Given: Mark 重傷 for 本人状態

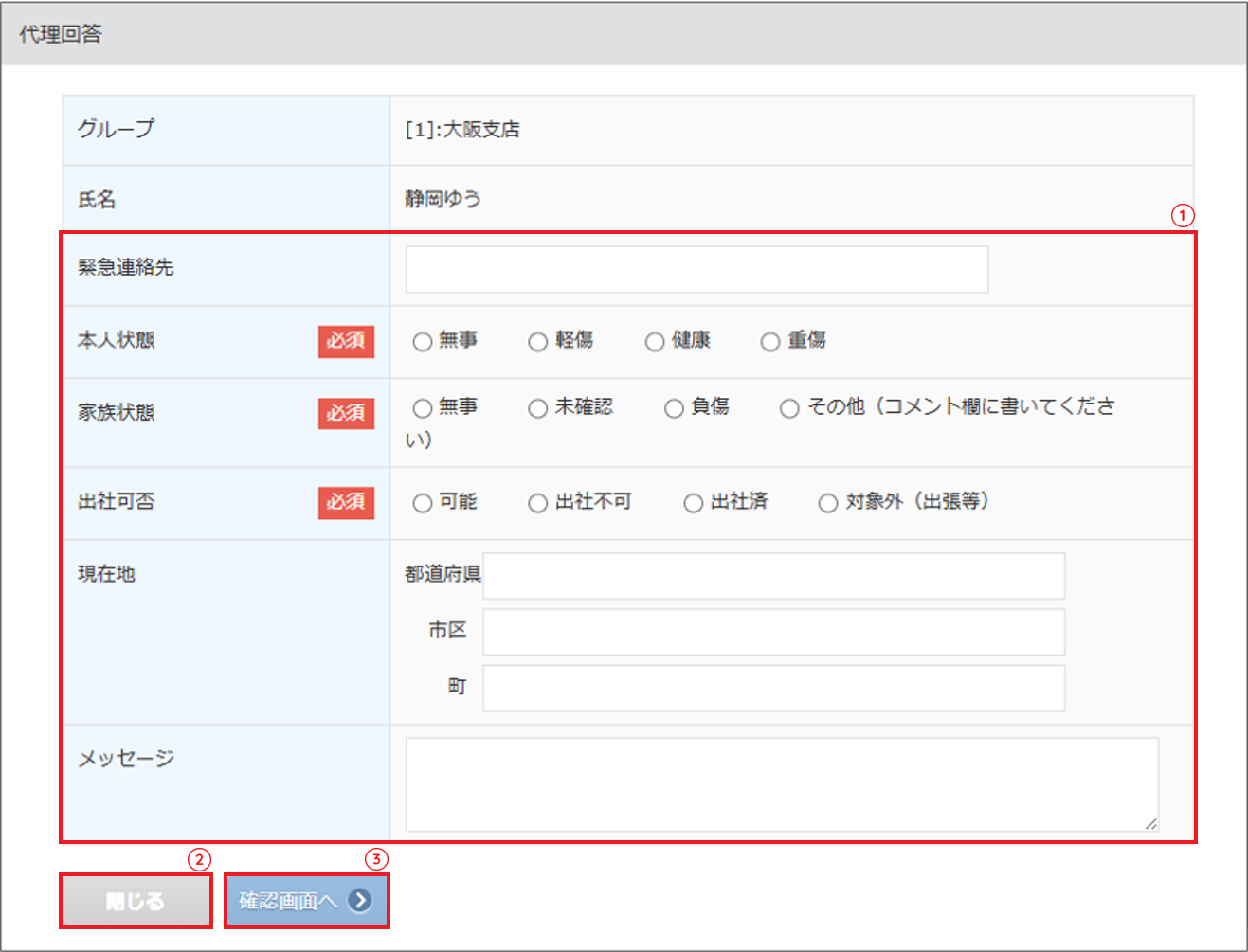Looking at the screenshot, I should (770, 342).
